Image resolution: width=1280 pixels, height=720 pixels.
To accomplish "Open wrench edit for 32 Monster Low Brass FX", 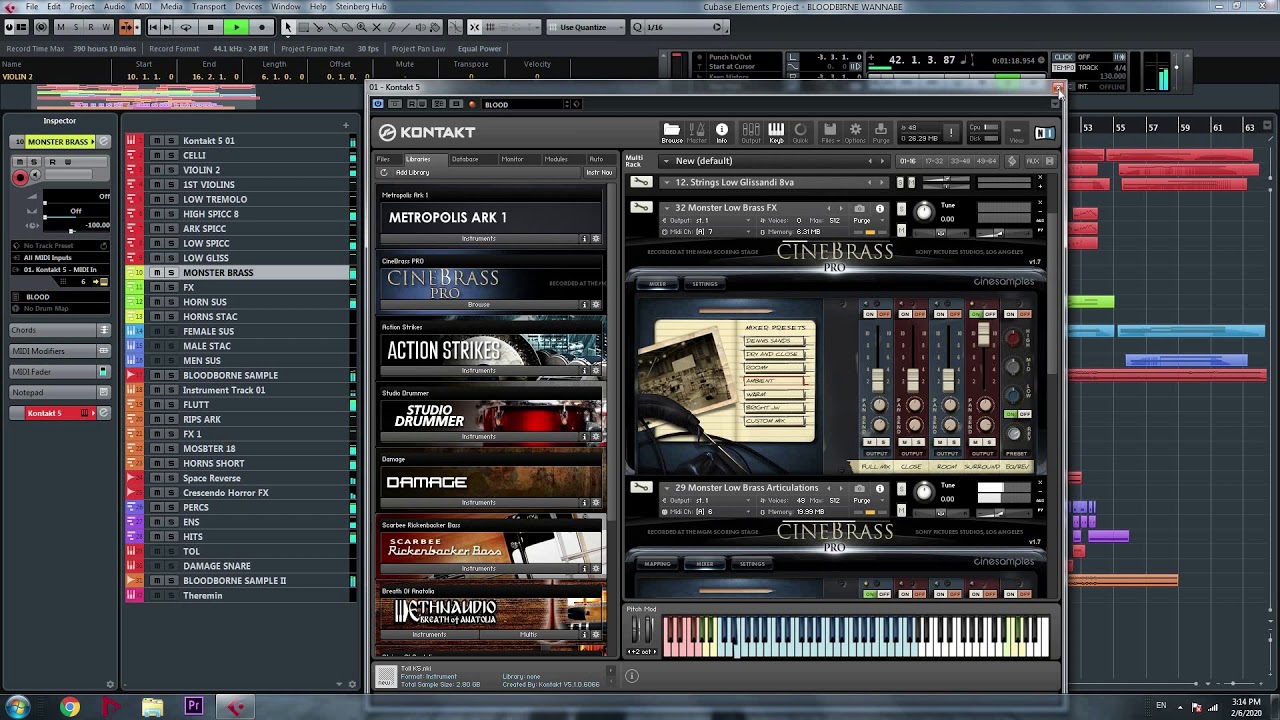I will [x=641, y=208].
